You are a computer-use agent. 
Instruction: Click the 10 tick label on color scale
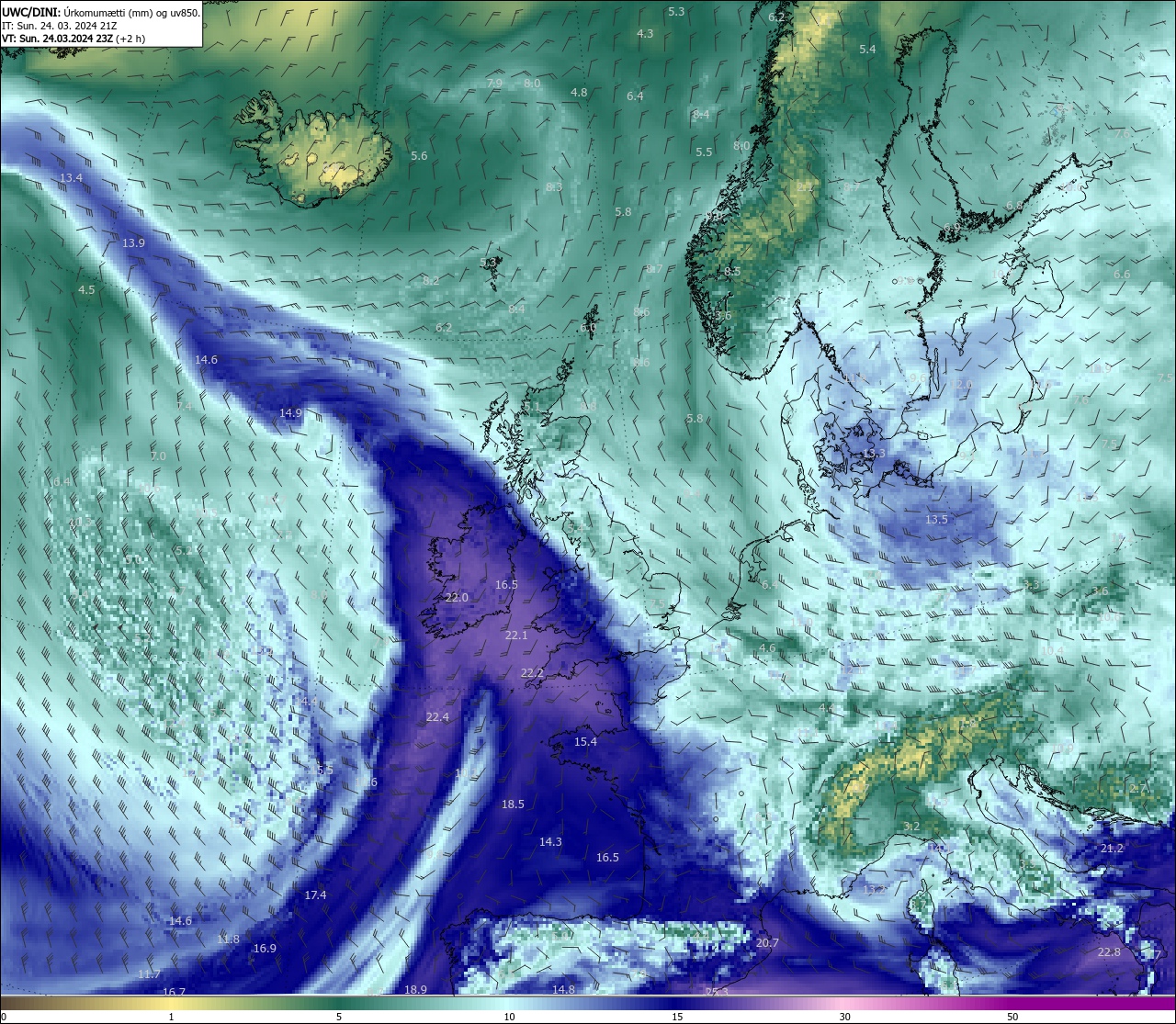509,1017
